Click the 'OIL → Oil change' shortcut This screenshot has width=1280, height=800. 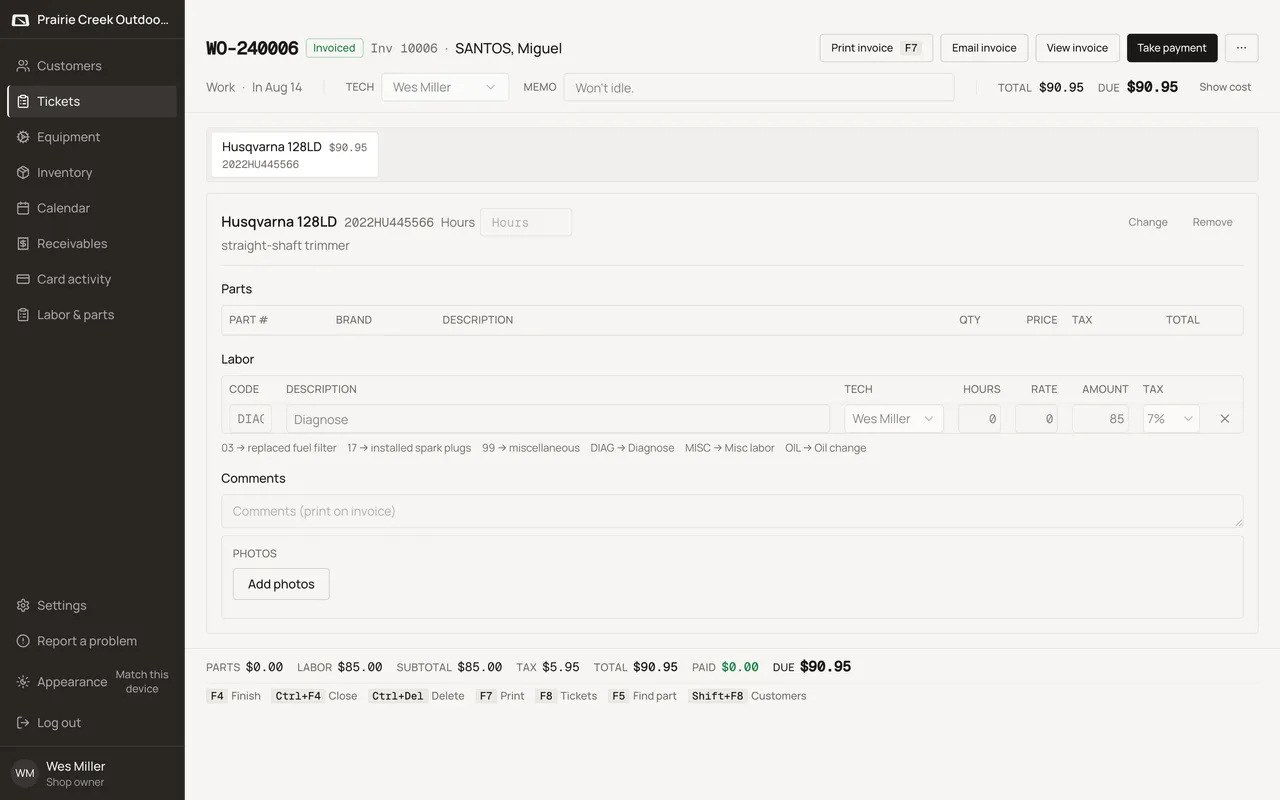tap(826, 448)
